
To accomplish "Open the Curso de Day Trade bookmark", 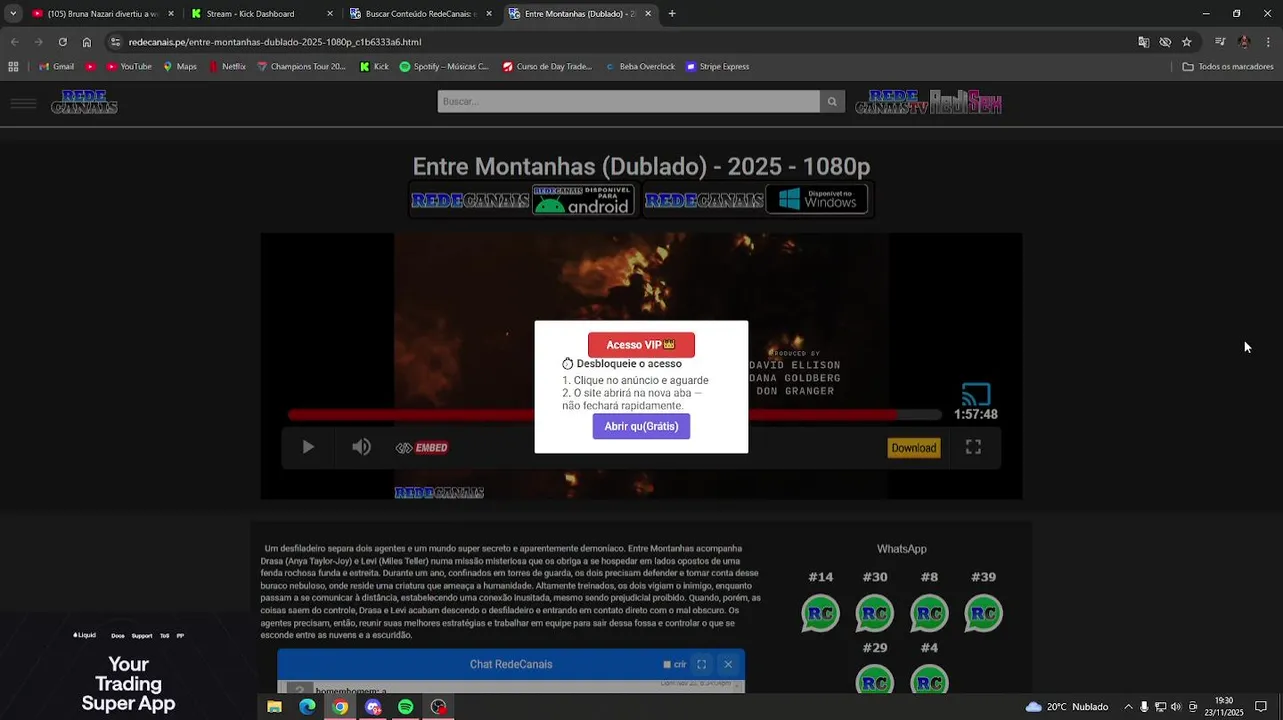I will [547, 67].
